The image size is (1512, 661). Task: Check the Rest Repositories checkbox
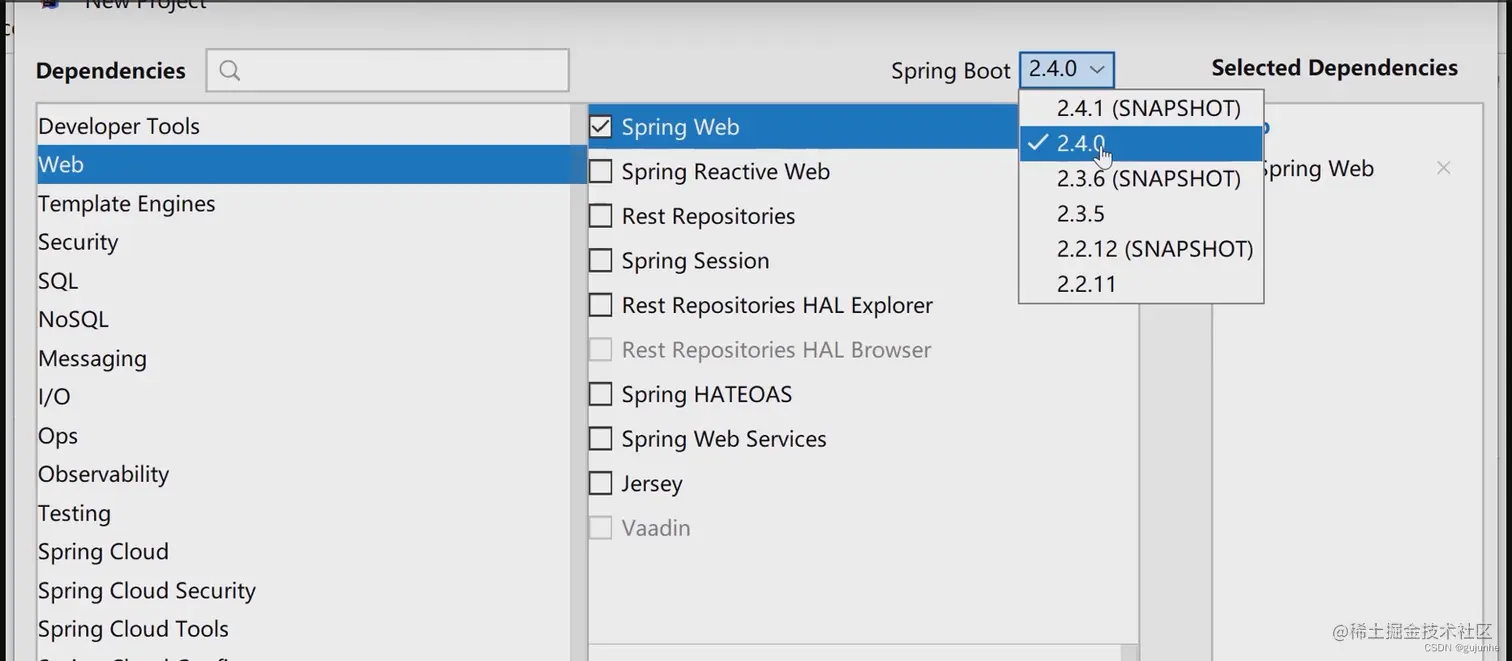click(x=600, y=216)
